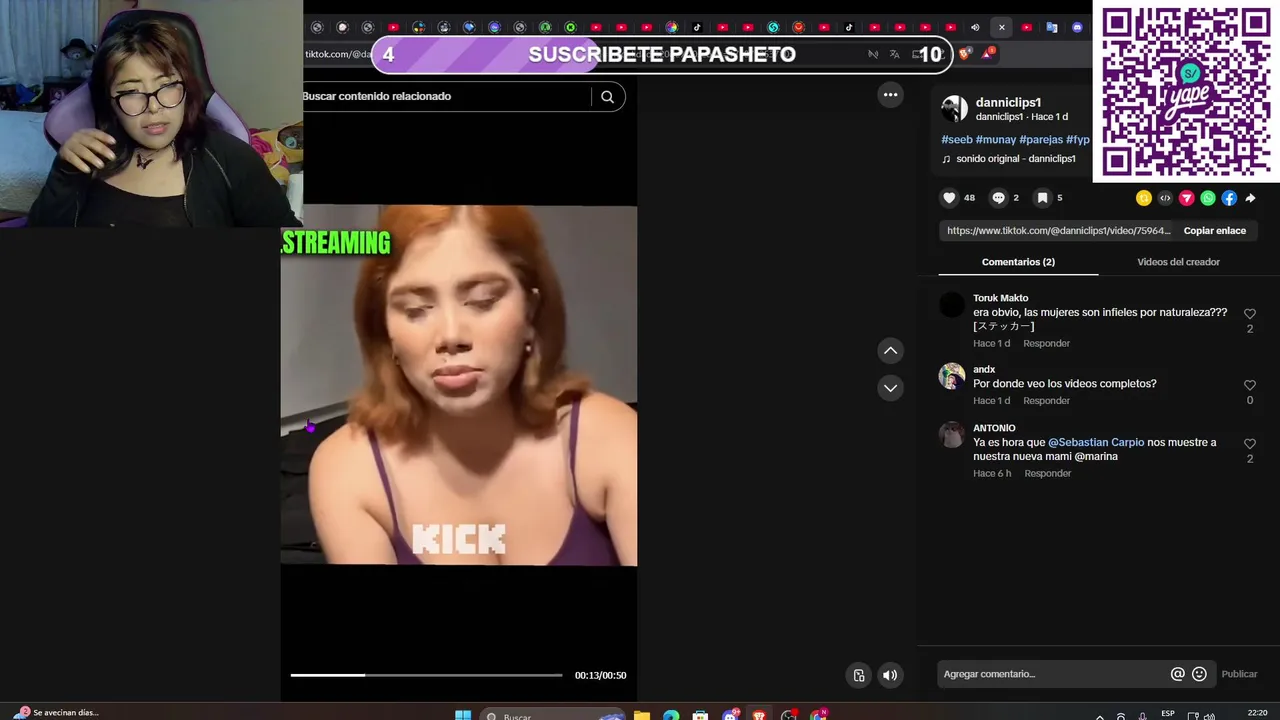The height and width of the screenshot is (720, 1280).
Task: Get embed code icon
Action: tap(1165, 198)
